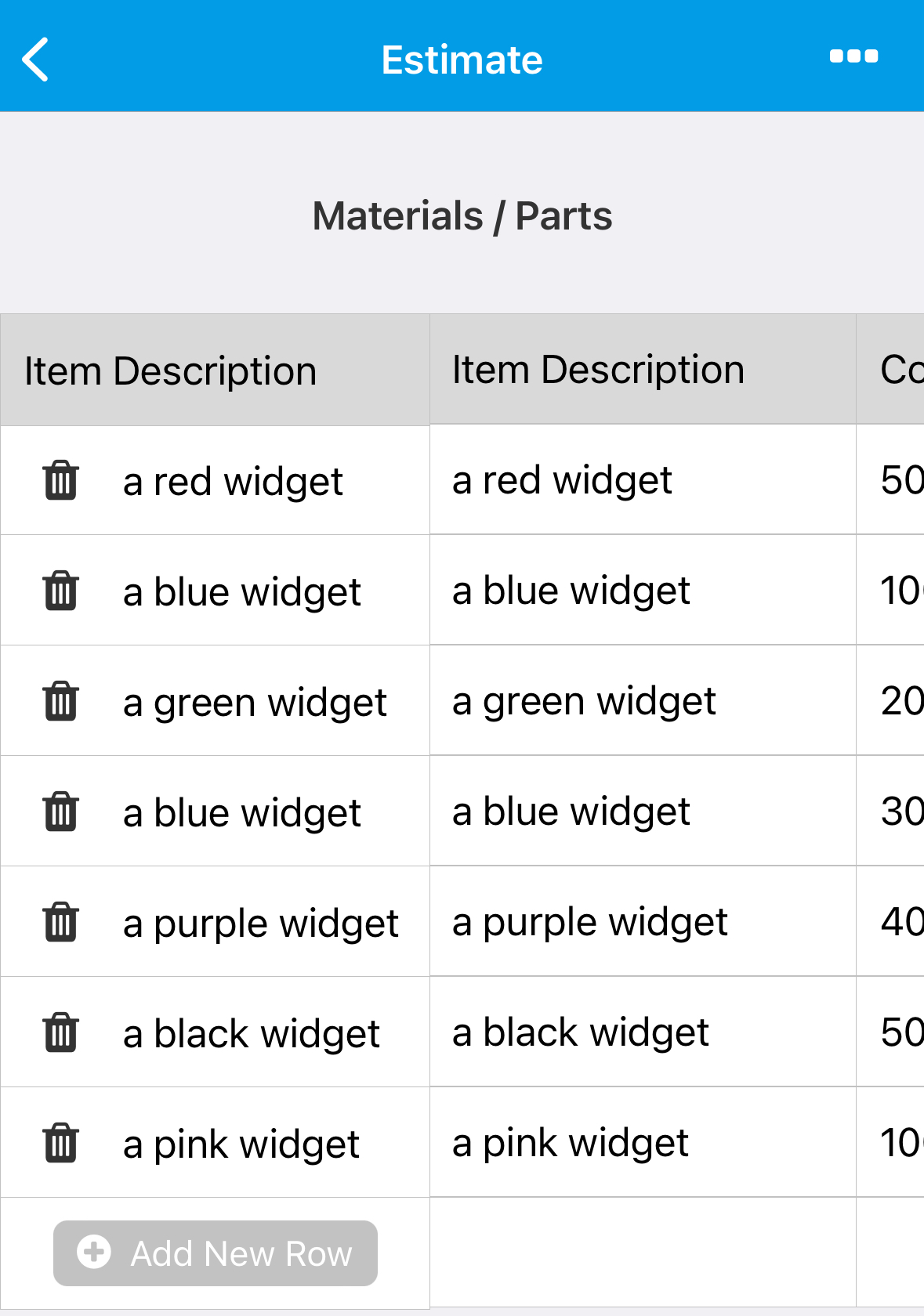Delete the purple widget row
Screen dimensions: 924x1316
point(60,922)
